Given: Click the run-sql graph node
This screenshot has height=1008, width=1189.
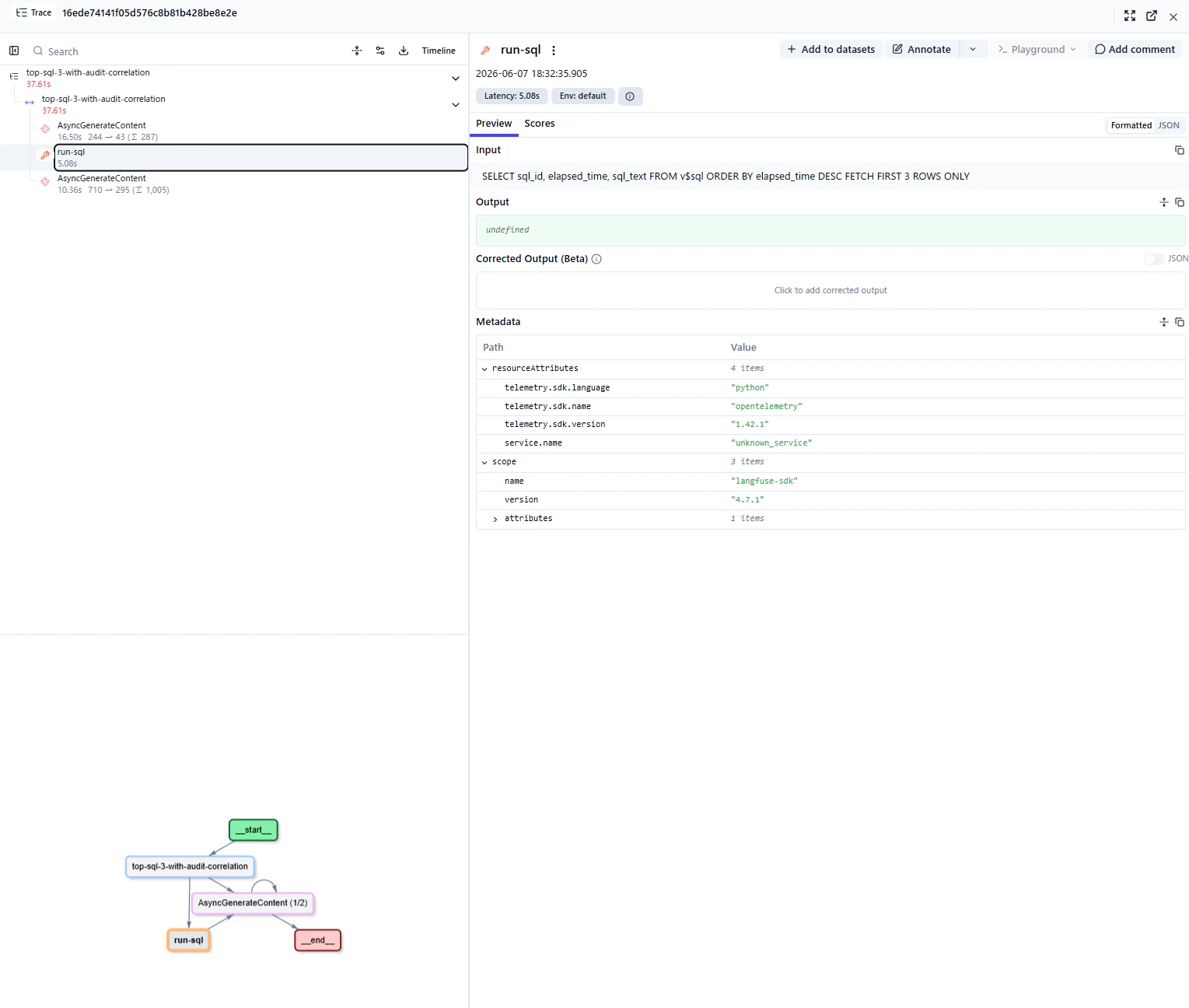Looking at the screenshot, I should [x=189, y=940].
